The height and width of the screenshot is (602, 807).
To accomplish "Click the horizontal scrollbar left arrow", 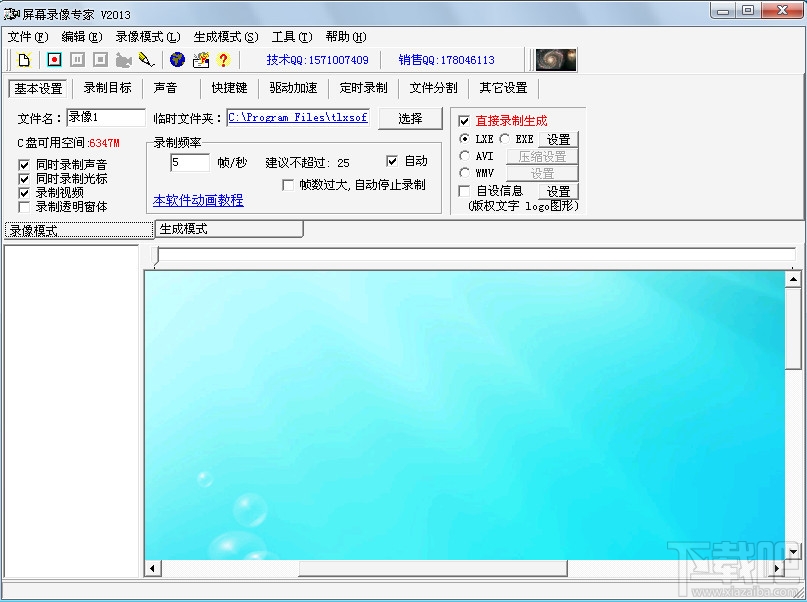I will [x=152, y=569].
